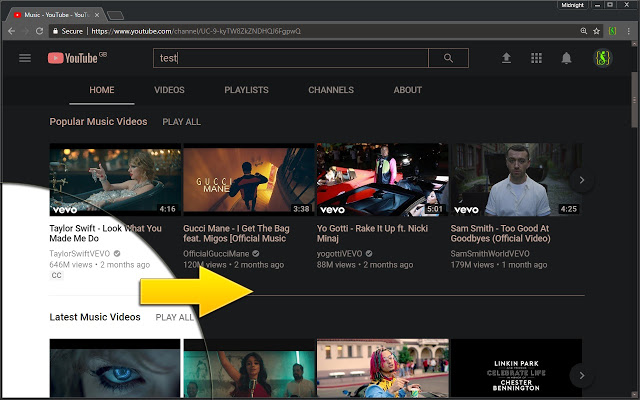The image size is (640, 400).
Task: Click PLAY ALL for Popular Music Videos
Action: pyautogui.click(x=181, y=122)
